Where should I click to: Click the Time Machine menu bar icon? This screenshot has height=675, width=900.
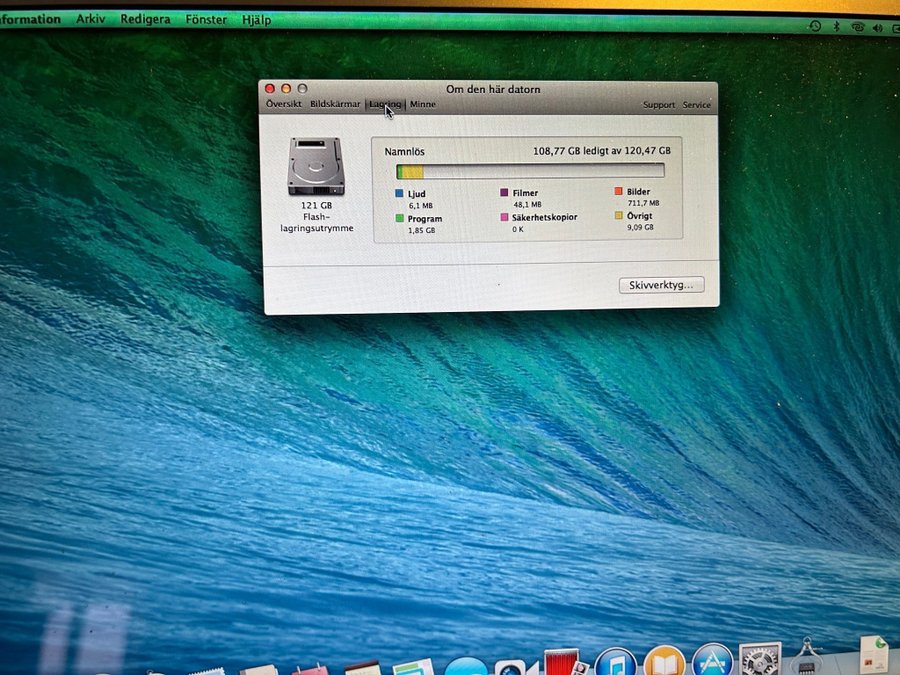point(814,27)
